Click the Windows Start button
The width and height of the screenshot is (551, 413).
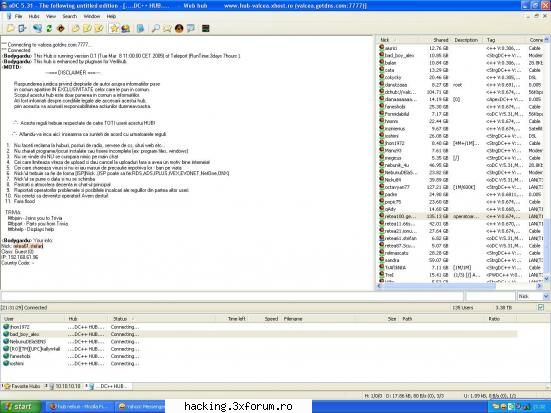20,406
